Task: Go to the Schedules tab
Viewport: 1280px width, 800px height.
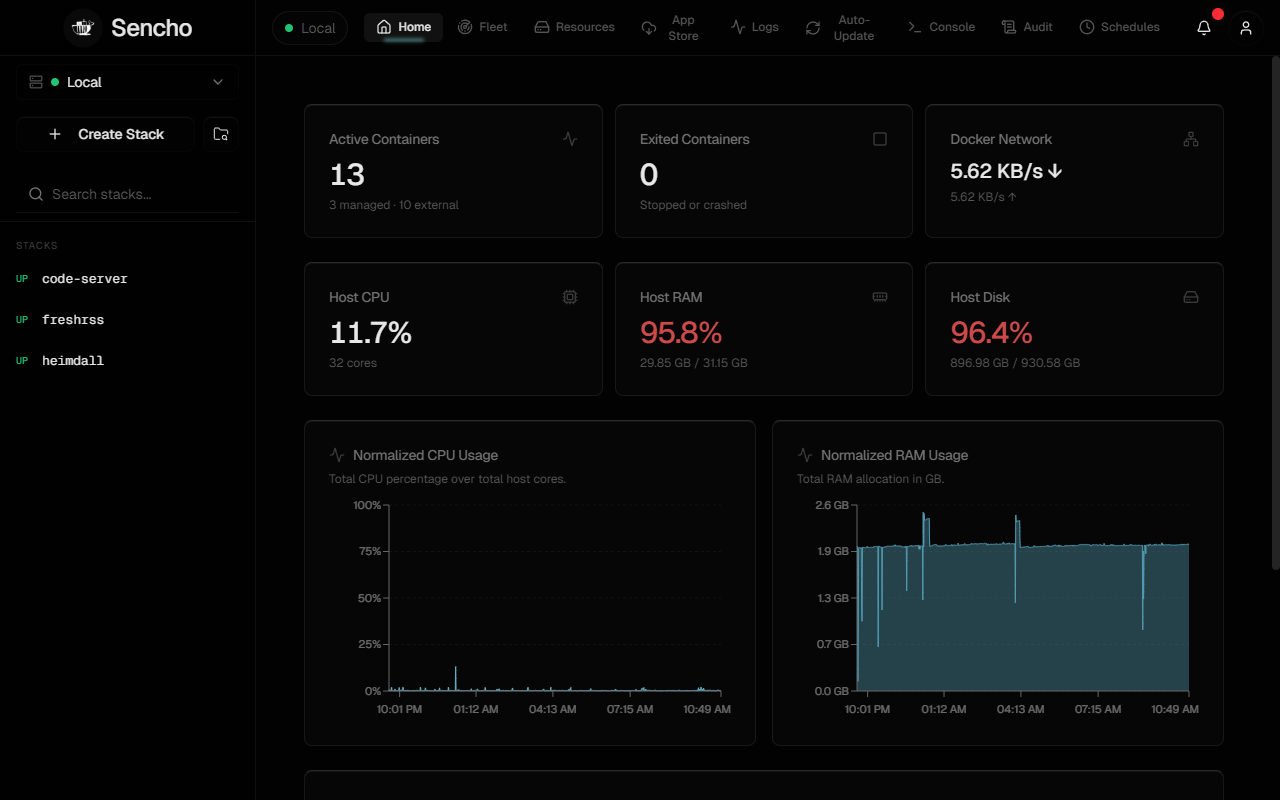Action: pyautogui.click(x=1120, y=27)
